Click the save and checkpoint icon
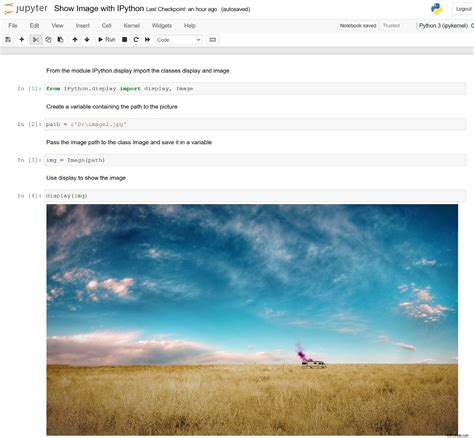This screenshot has width=474, height=438. (x=8, y=40)
